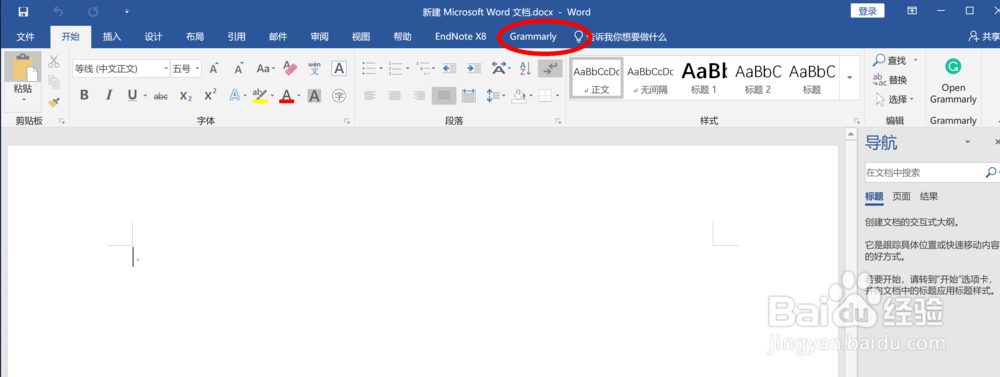Toggle show paragraph marks icon
The image size is (1000, 377).
550,68
